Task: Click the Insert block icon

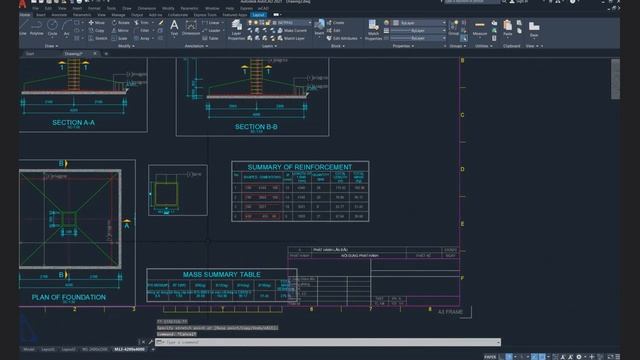Action: tap(319, 27)
